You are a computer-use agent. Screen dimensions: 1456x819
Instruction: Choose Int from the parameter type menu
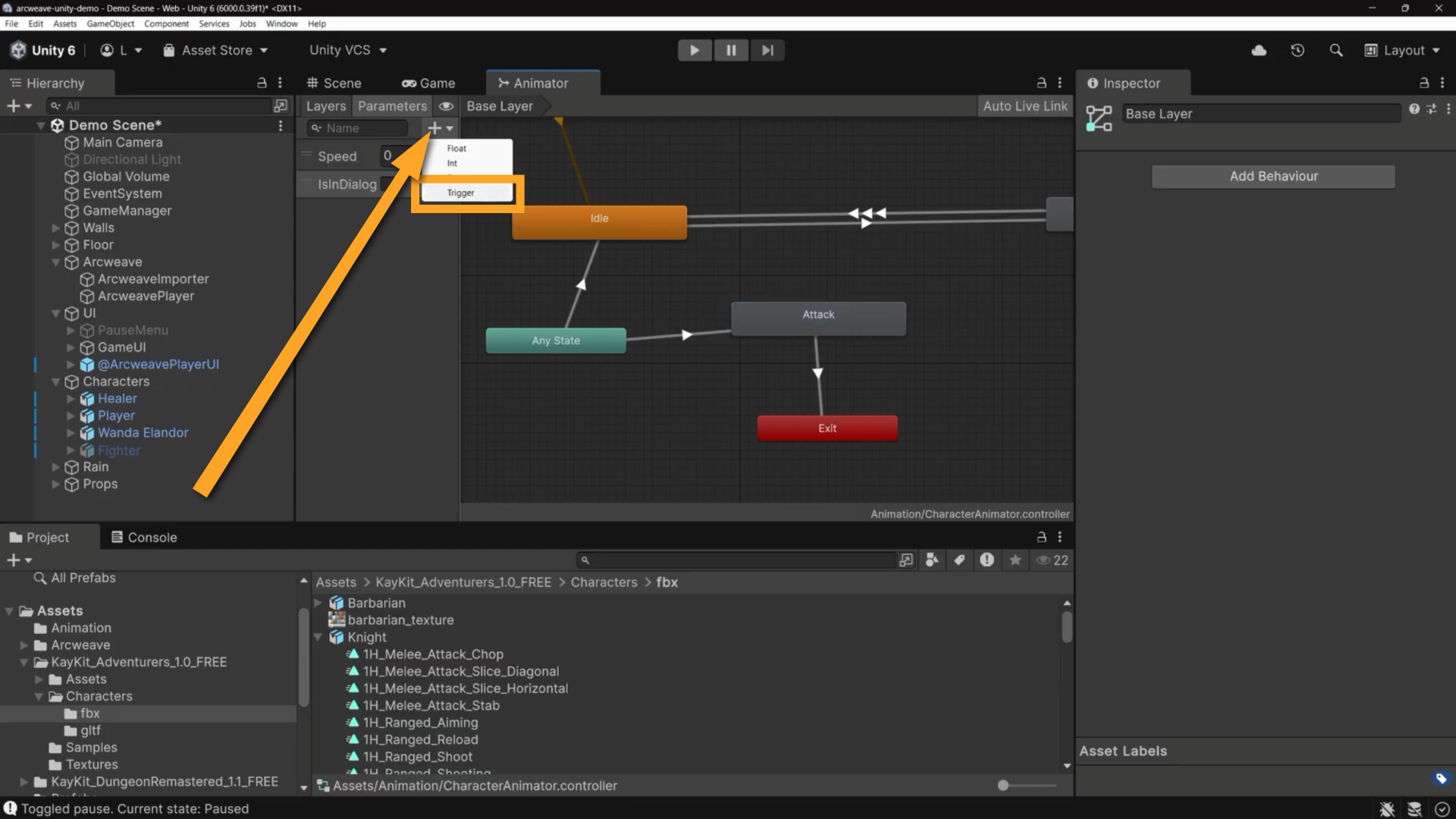point(467,163)
